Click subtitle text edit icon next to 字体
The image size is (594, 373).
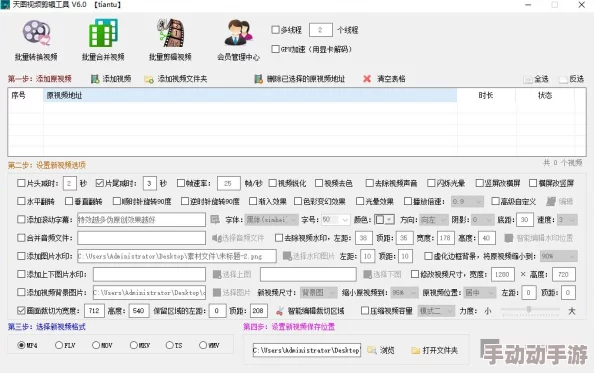tap(215, 219)
